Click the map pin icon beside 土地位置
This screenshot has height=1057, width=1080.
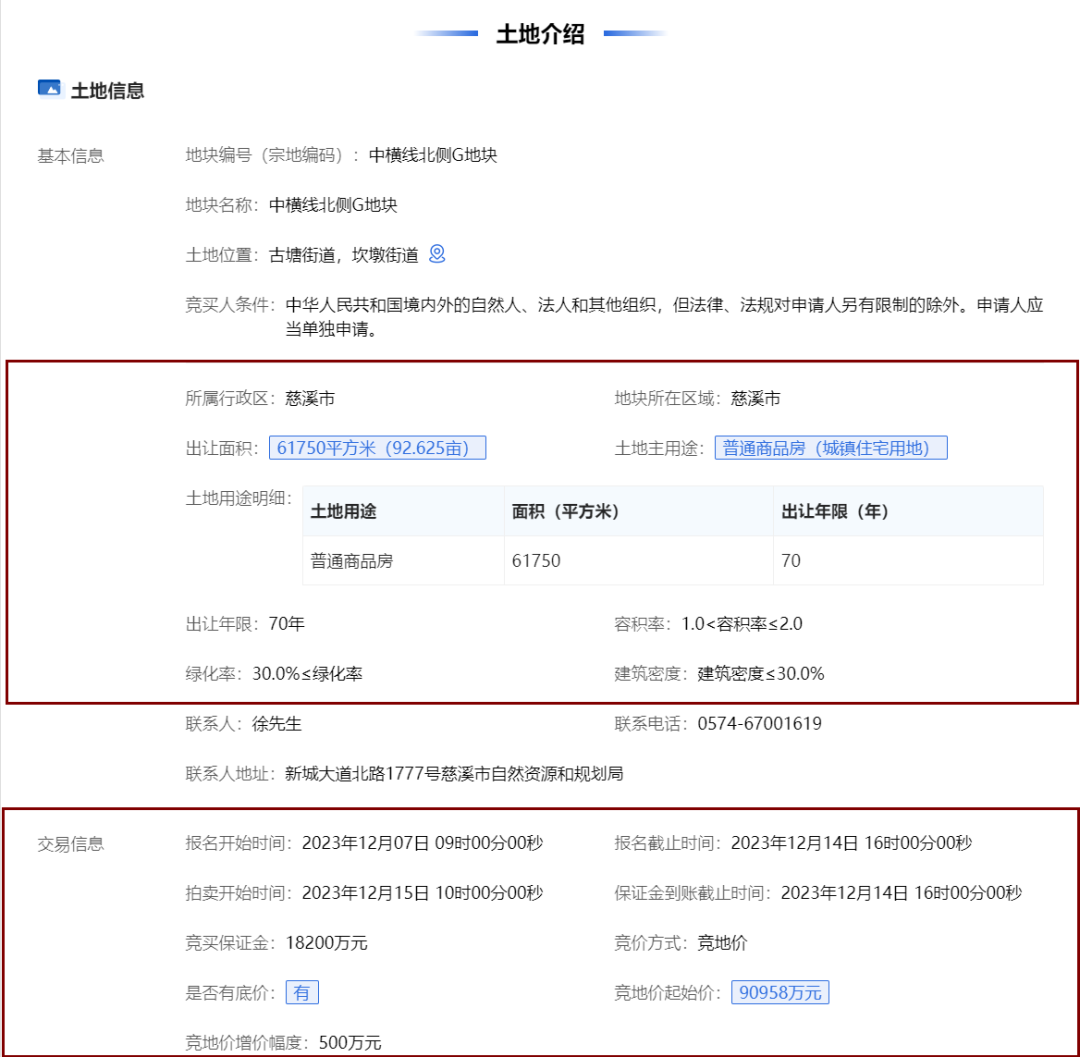[437, 254]
